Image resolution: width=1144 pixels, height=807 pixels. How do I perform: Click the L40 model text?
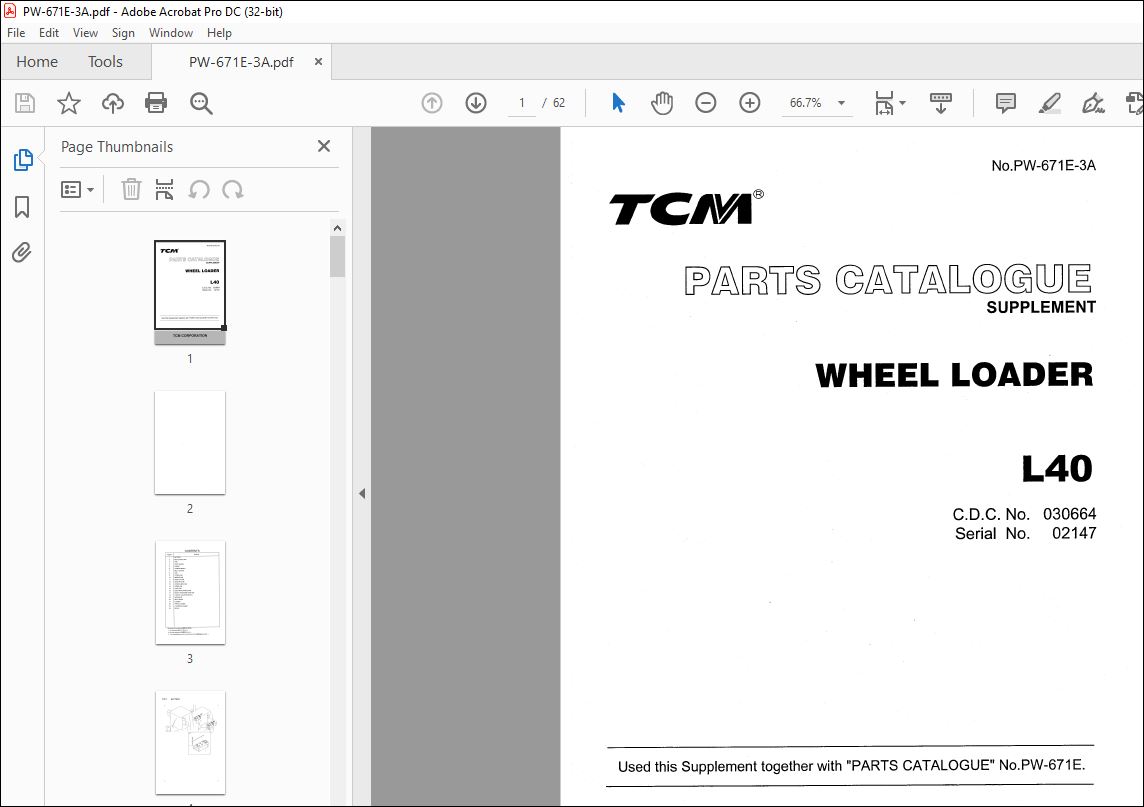1057,468
